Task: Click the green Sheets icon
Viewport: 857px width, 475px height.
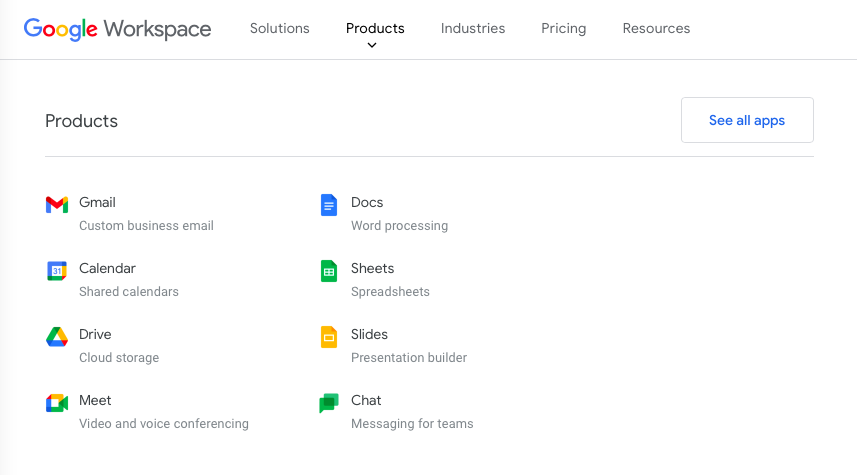Action: click(x=328, y=271)
